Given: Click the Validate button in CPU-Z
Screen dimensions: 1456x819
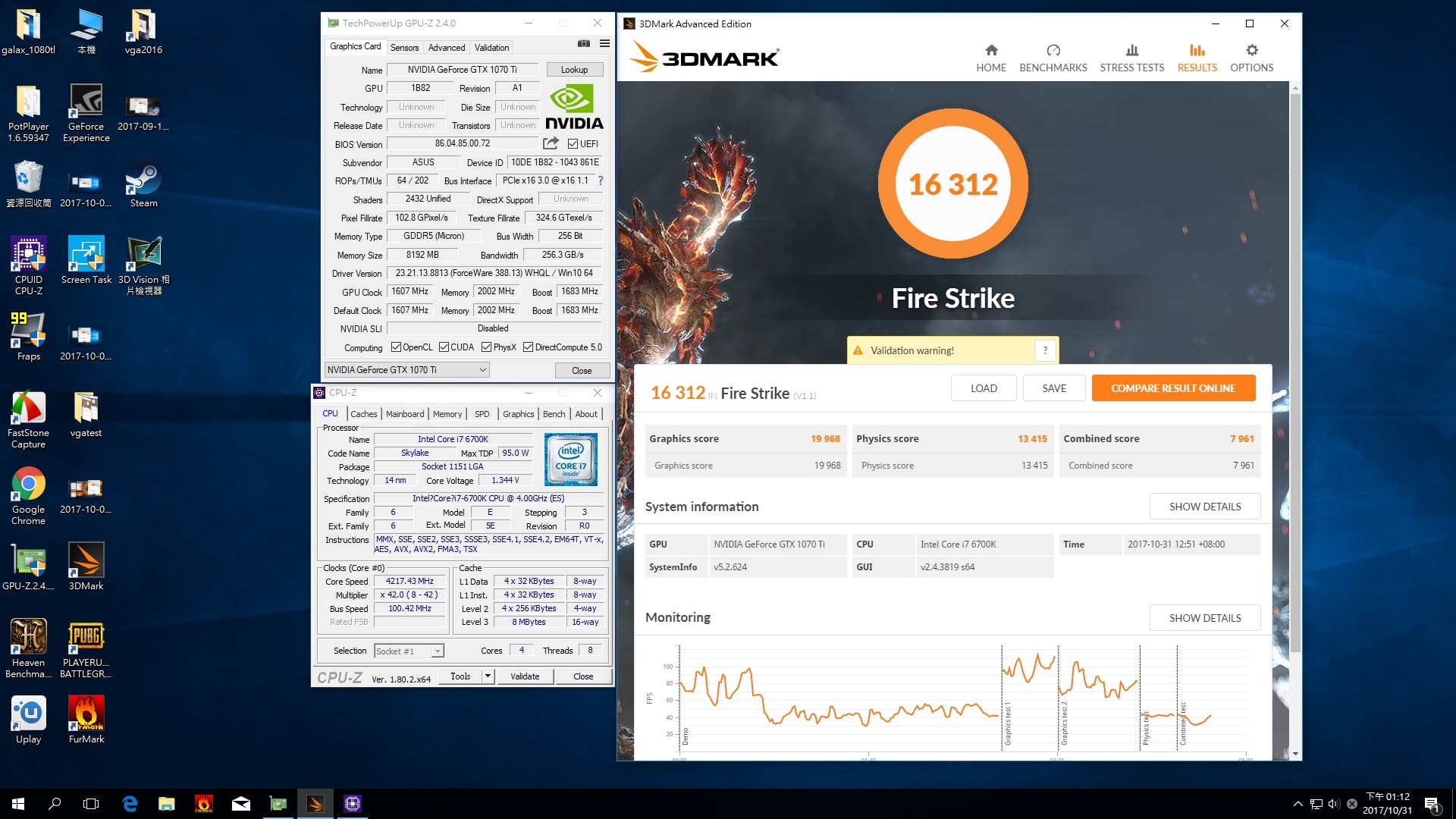Looking at the screenshot, I should pyautogui.click(x=525, y=676).
